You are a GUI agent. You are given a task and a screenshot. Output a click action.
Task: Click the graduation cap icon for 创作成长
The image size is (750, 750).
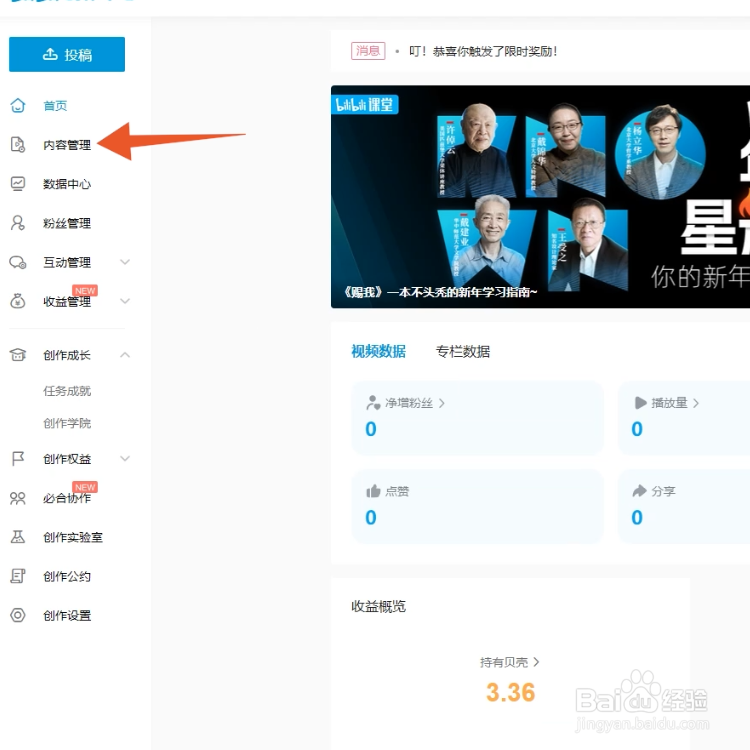pyautogui.click(x=18, y=355)
